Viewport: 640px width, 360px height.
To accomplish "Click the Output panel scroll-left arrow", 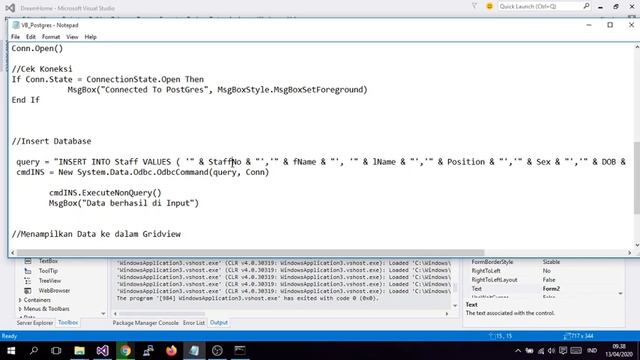I will coord(115,313).
